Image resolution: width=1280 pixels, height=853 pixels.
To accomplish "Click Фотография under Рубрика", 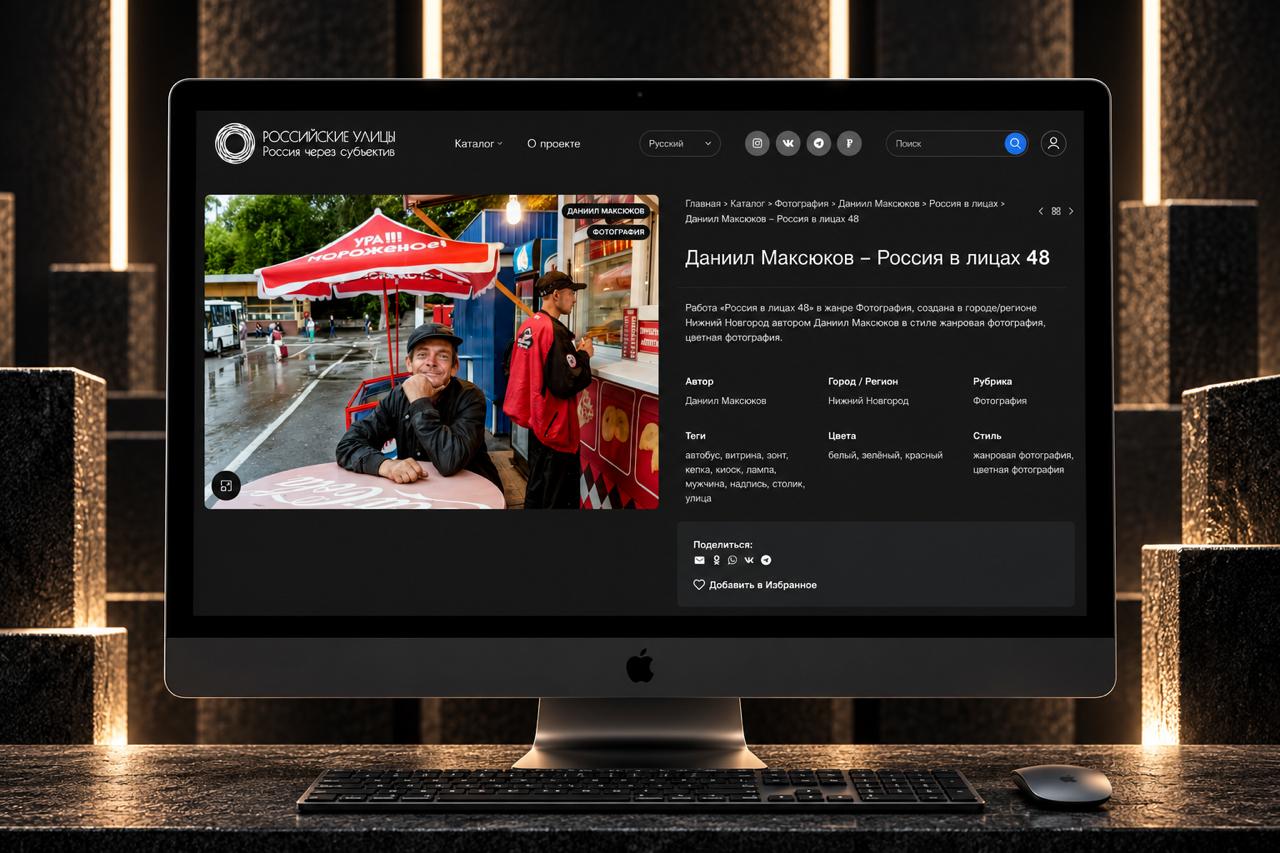I will [x=1000, y=401].
